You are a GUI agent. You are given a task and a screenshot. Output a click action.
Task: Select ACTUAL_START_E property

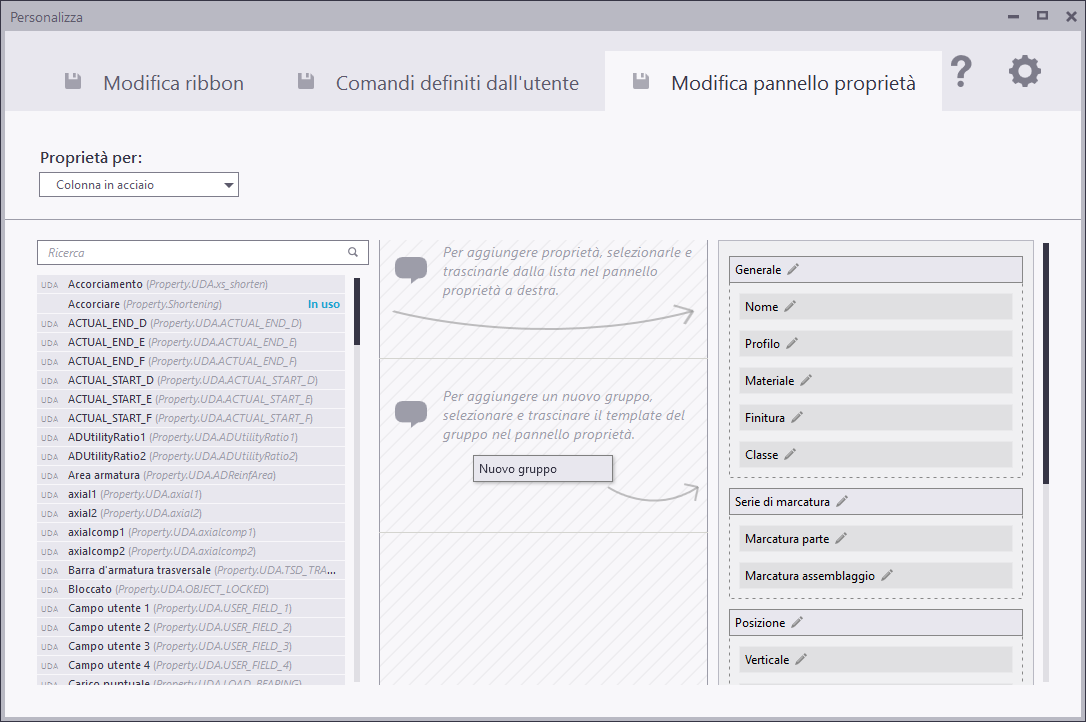click(x=190, y=399)
